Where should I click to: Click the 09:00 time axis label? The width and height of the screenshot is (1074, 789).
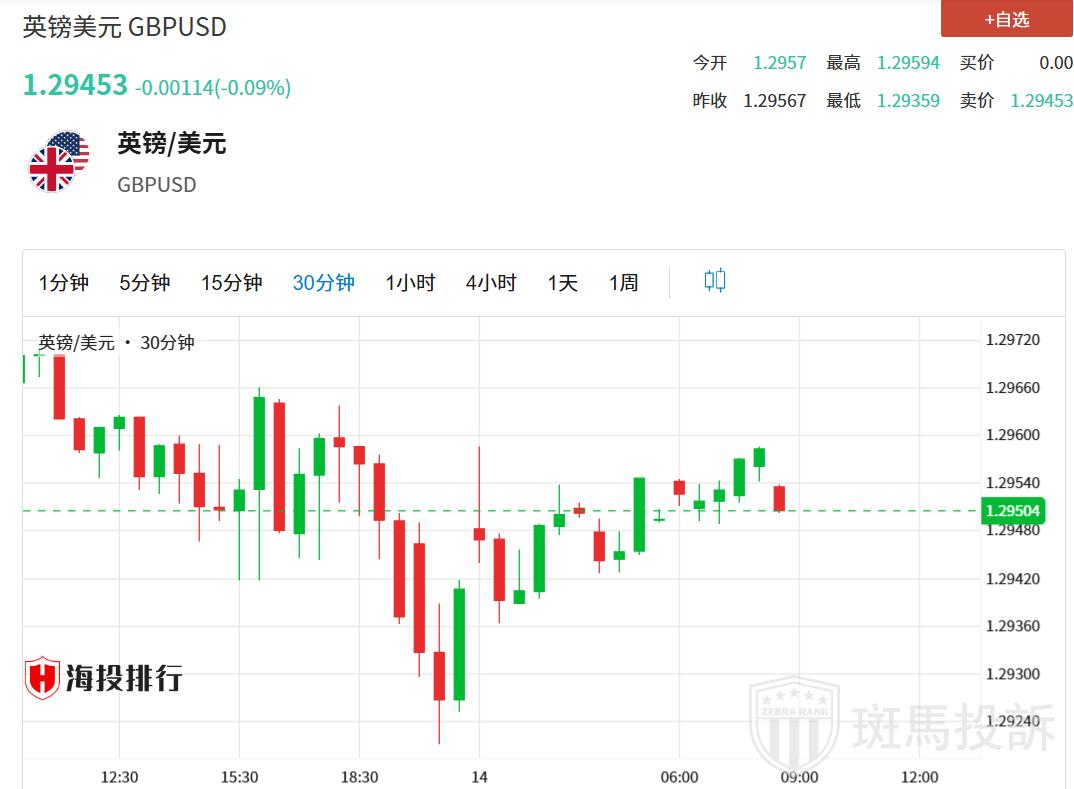[799, 777]
